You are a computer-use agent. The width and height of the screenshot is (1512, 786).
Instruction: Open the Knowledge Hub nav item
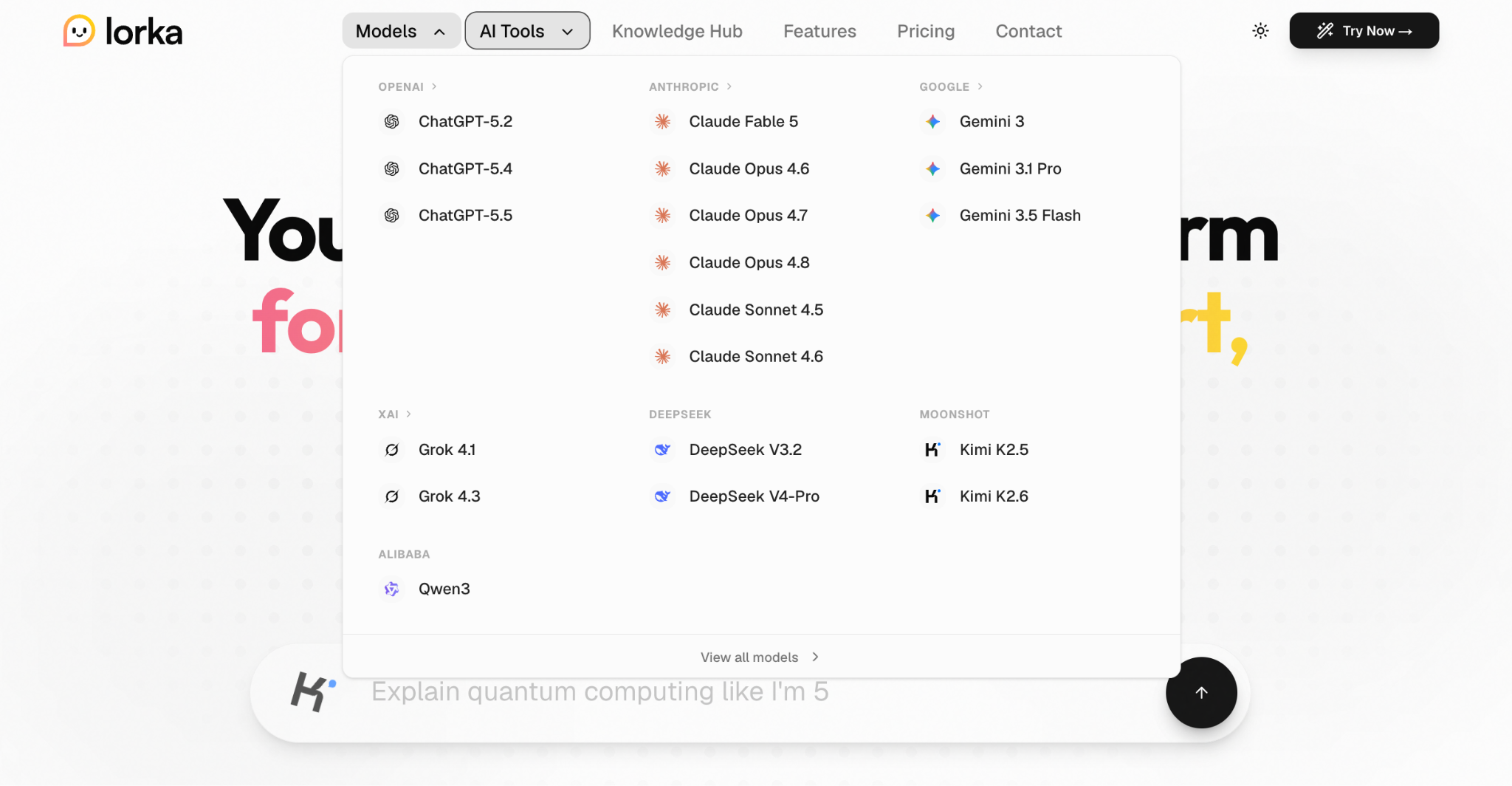pyautogui.click(x=677, y=31)
